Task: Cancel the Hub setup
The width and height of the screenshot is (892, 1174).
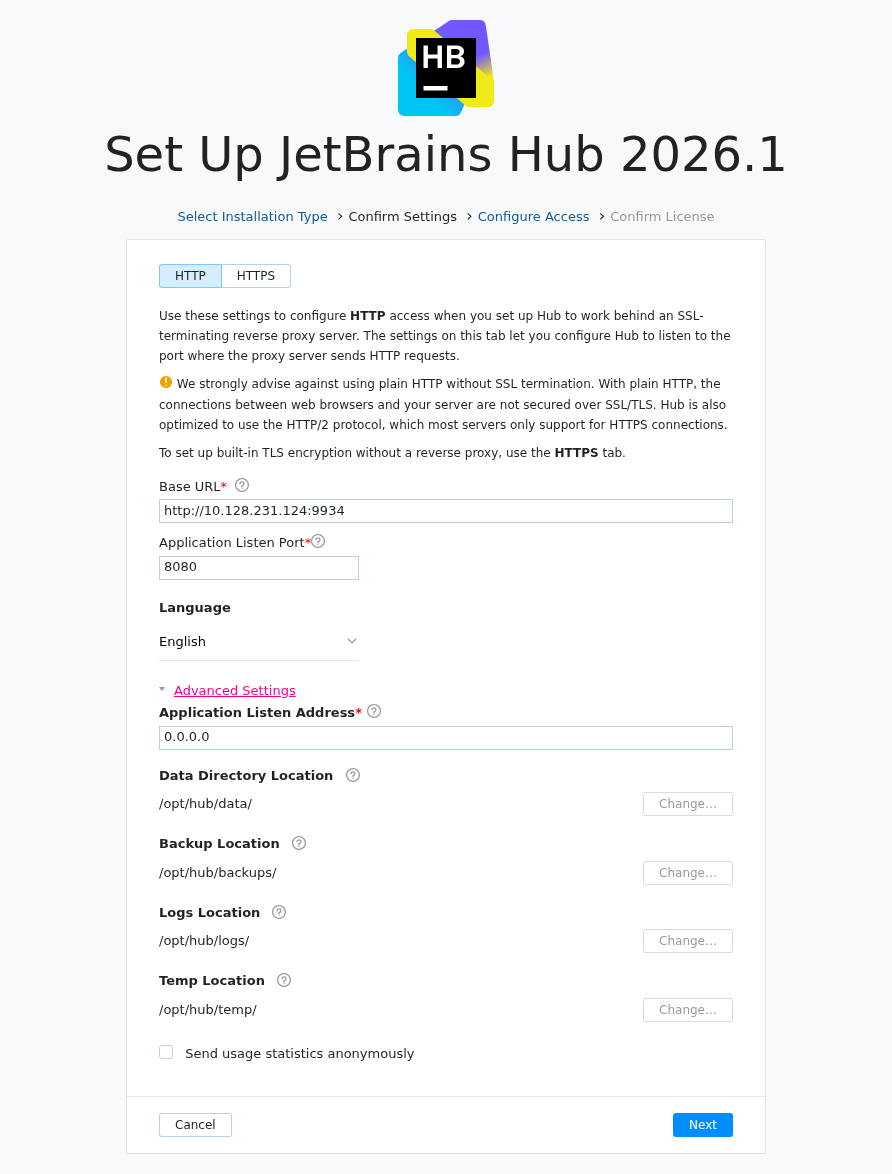Action: coord(195,1125)
